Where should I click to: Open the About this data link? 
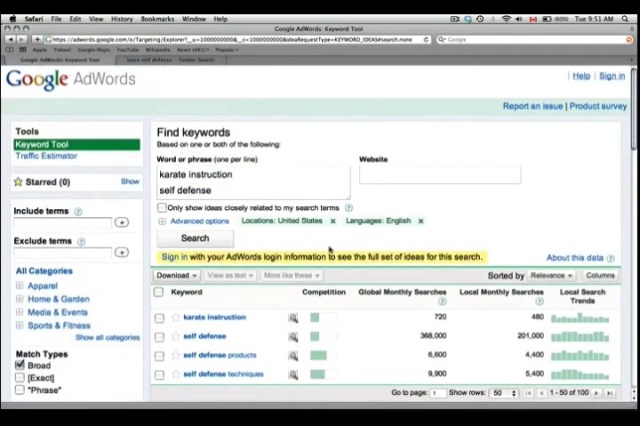click(x=575, y=258)
